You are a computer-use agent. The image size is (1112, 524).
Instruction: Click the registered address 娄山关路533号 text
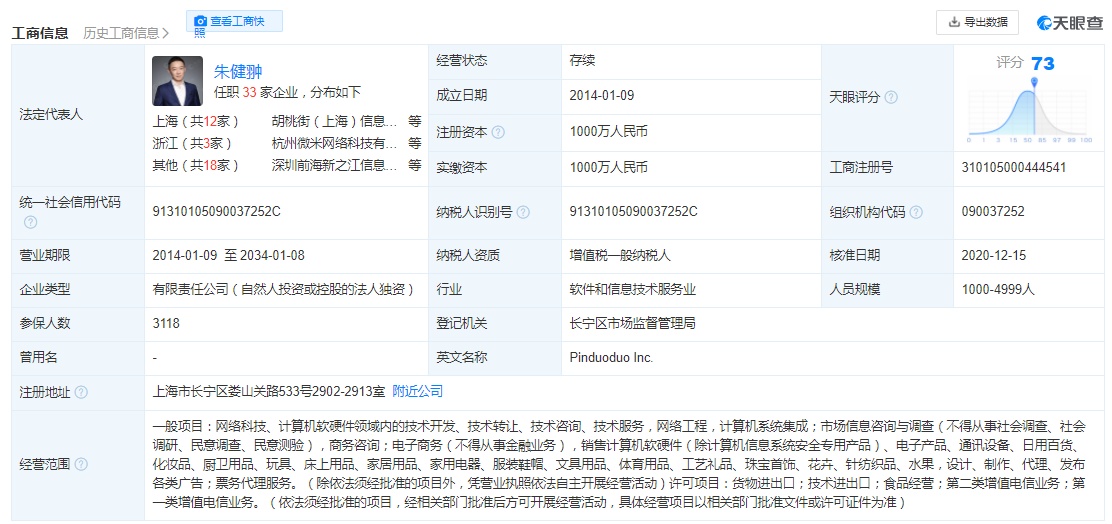tap(269, 391)
